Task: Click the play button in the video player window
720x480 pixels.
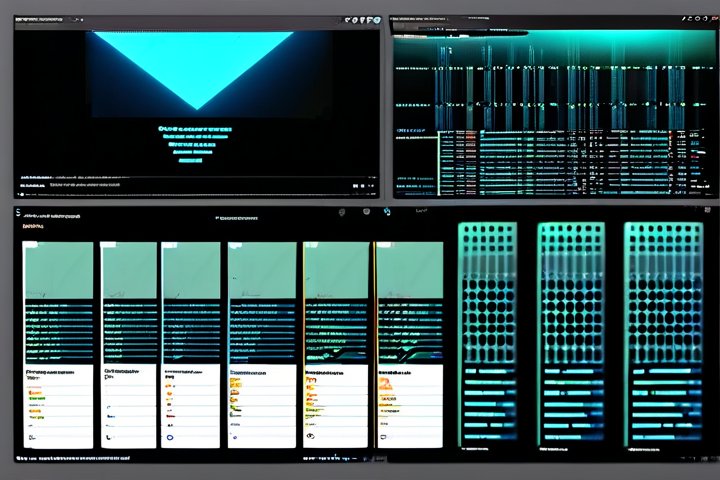Action: (22, 186)
